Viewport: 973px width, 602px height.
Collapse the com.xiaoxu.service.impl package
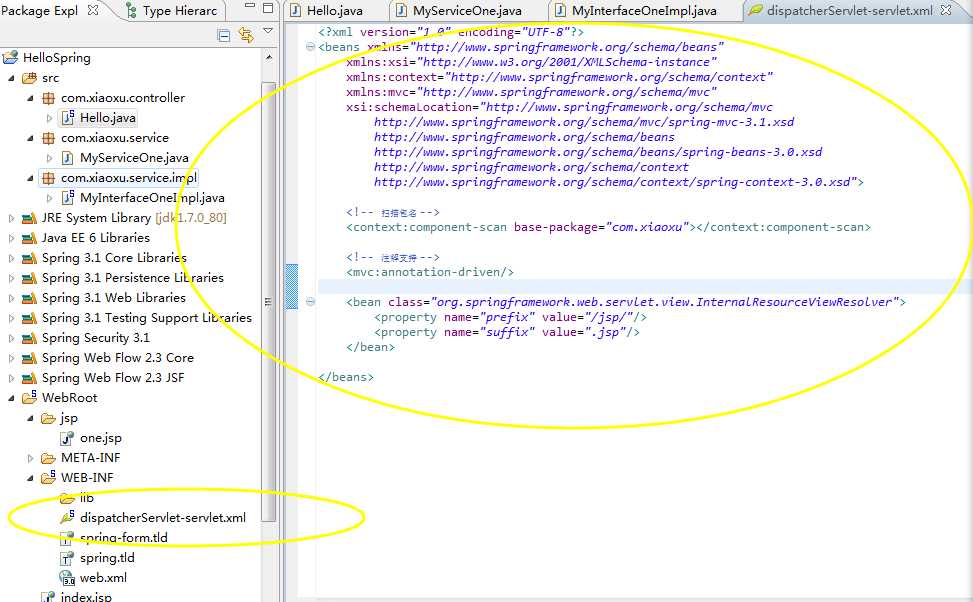[30, 178]
